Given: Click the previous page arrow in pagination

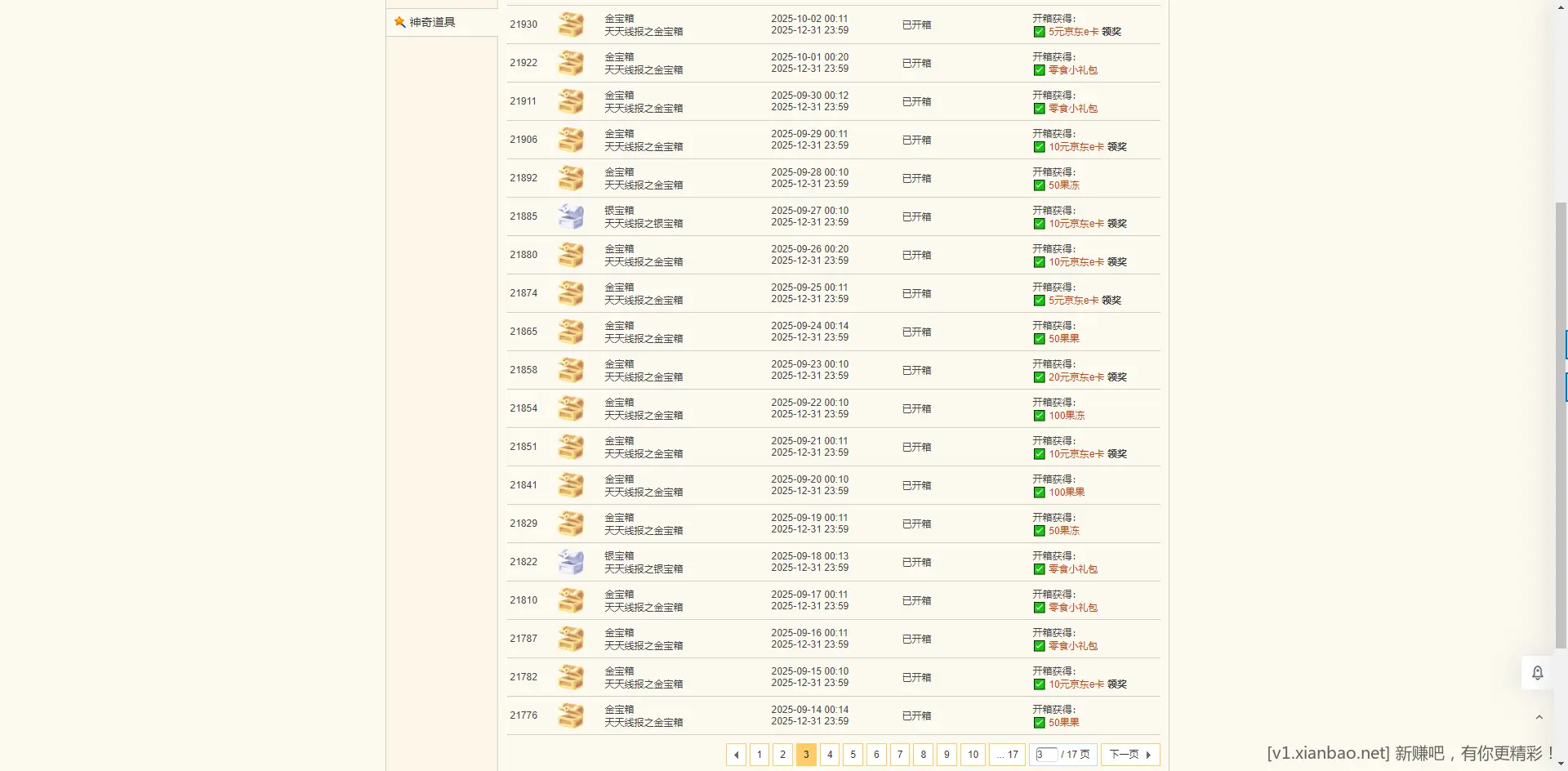Looking at the screenshot, I should [x=736, y=755].
